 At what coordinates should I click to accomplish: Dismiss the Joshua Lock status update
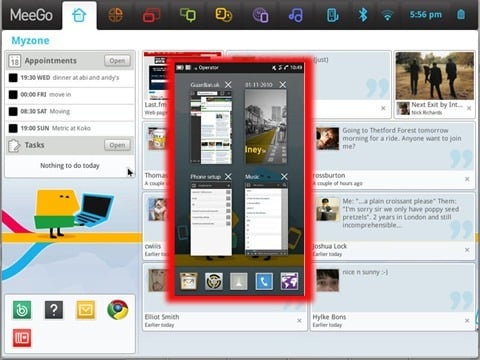pyautogui.click(x=467, y=250)
